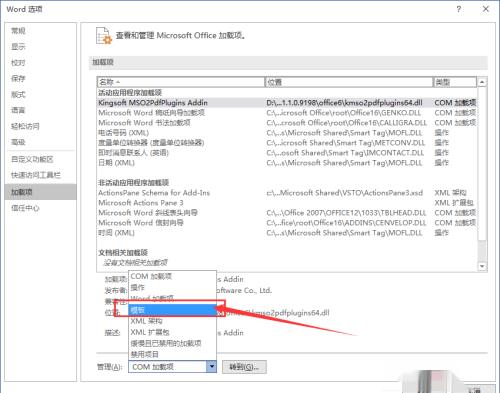
Task: Click the CALLIGRA.DLL location cell
Action: point(346,123)
